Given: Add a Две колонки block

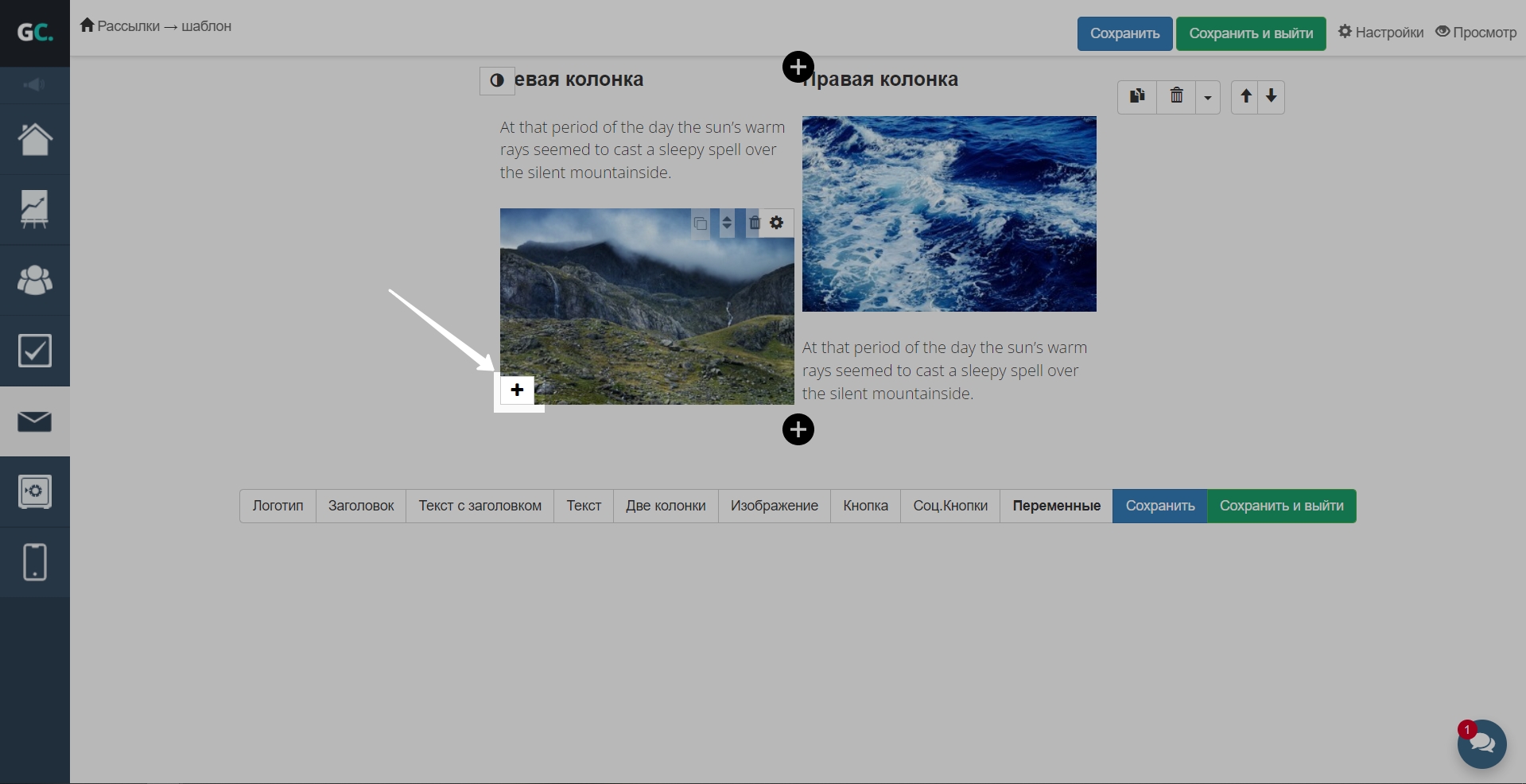Looking at the screenshot, I should (x=666, y=506).
